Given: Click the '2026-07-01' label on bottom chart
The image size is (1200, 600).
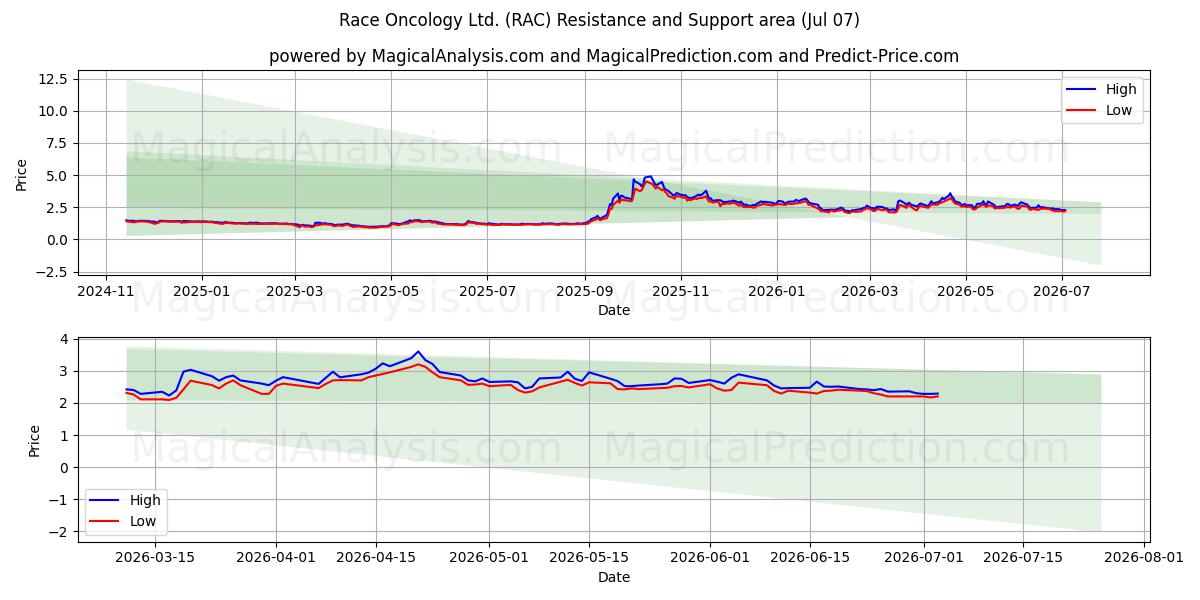Looking at the screenshot, I should click(x=923, y=559).
